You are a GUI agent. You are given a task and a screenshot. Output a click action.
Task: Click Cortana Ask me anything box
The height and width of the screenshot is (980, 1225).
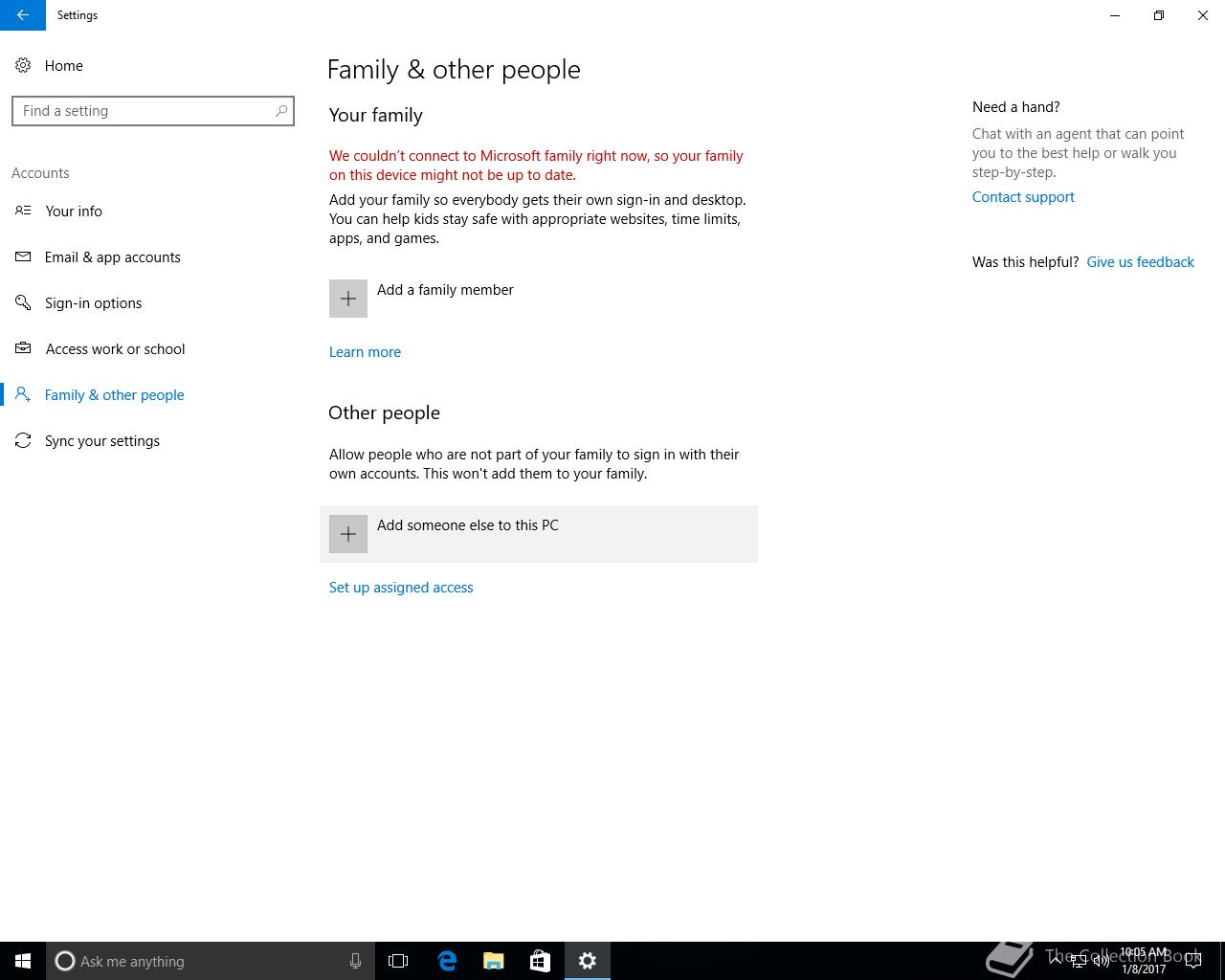point(210,961)
